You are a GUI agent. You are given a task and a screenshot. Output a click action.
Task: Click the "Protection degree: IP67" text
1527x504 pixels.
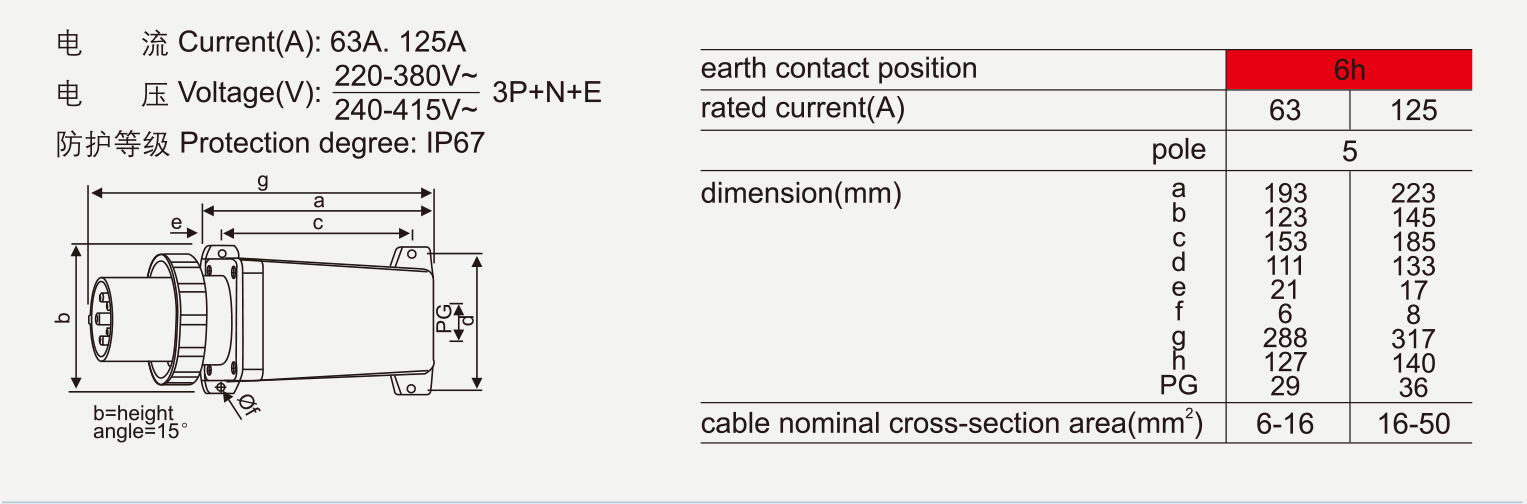[331, 143]
